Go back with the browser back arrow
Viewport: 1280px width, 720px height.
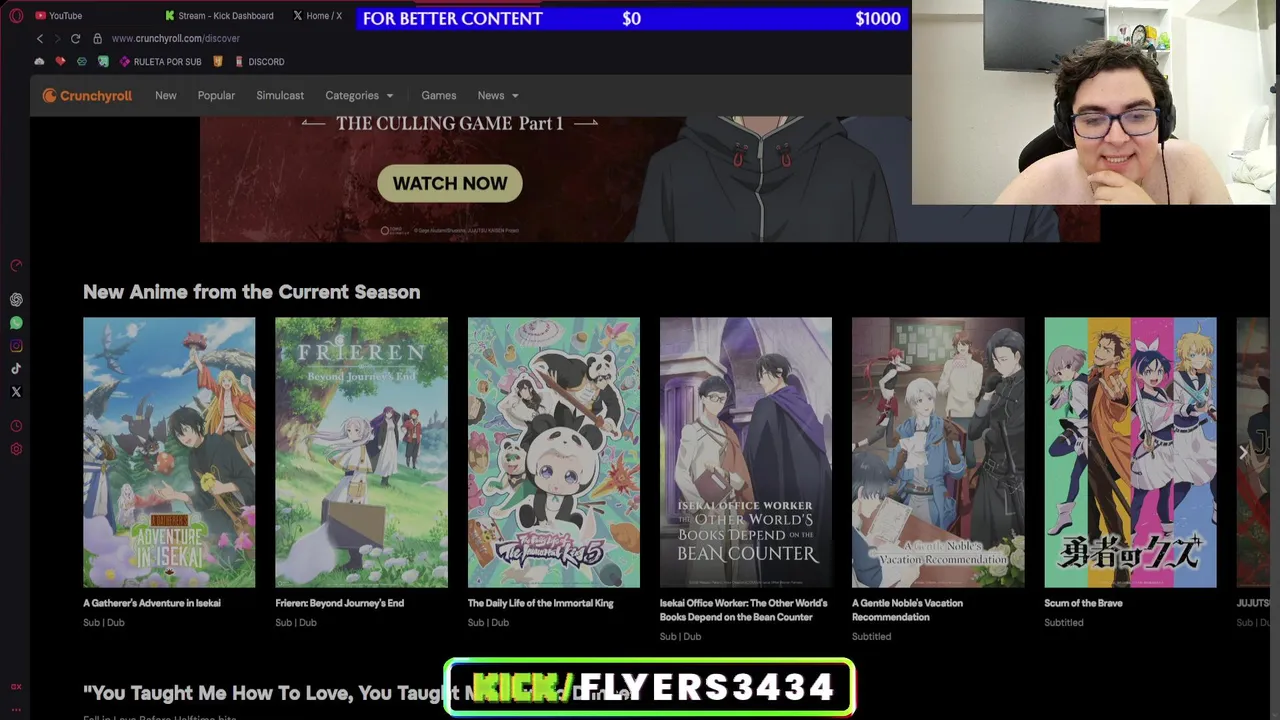(40, 38)
